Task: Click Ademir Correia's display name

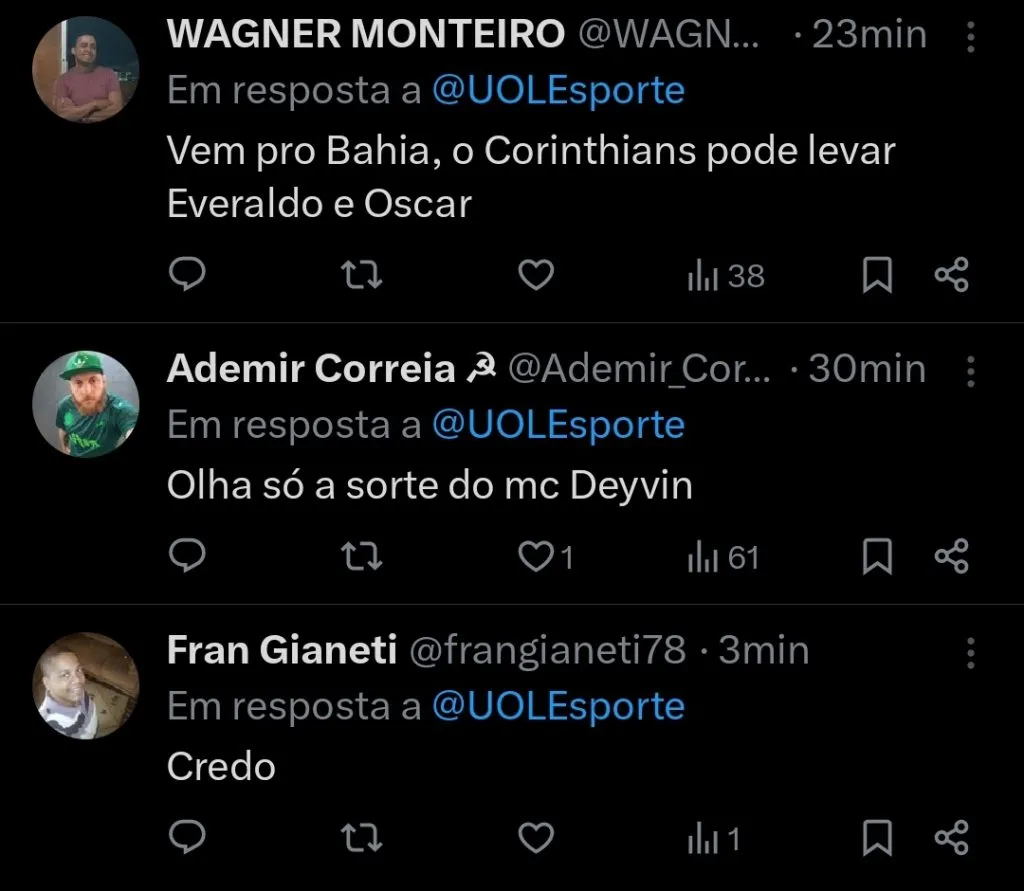Action: 307,368
